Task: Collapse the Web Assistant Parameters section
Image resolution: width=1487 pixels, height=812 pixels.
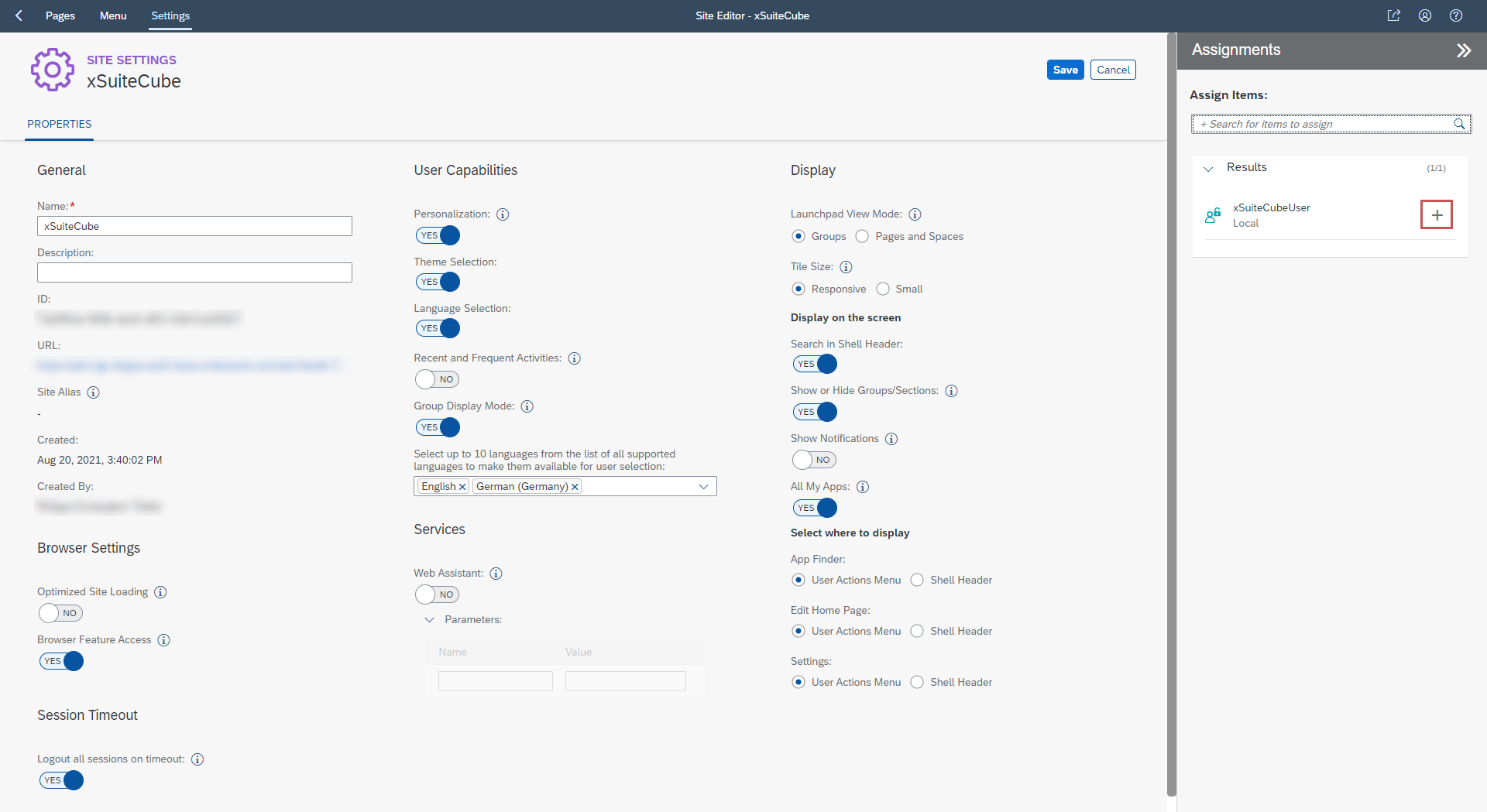Action: tap(429, 620)
